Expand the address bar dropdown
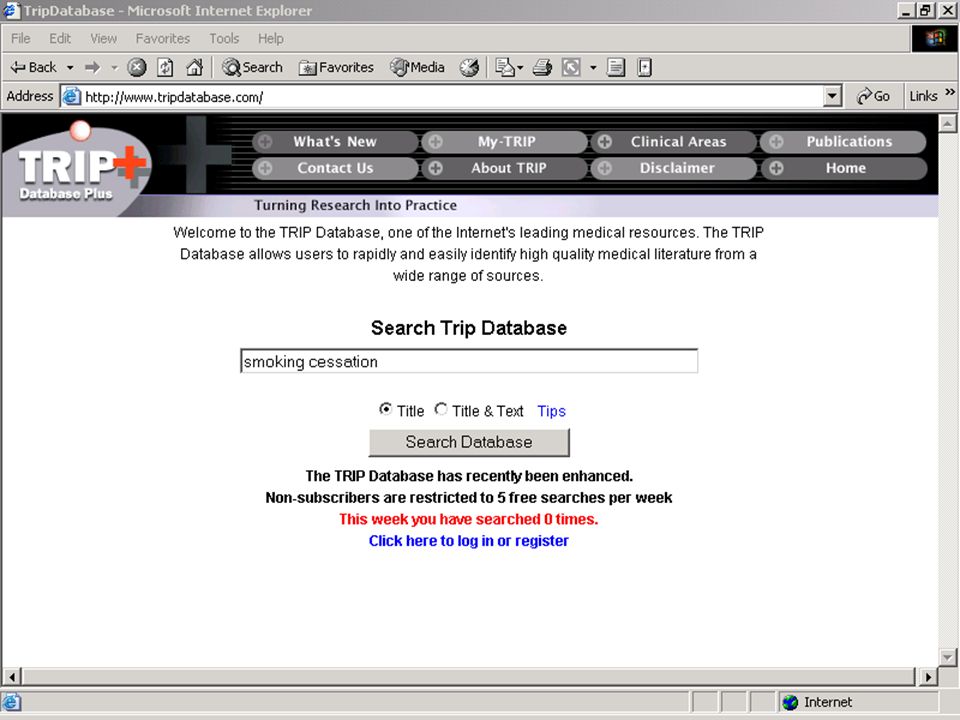The height and width of the screenshot is (720, 960). tap(832, 97)
